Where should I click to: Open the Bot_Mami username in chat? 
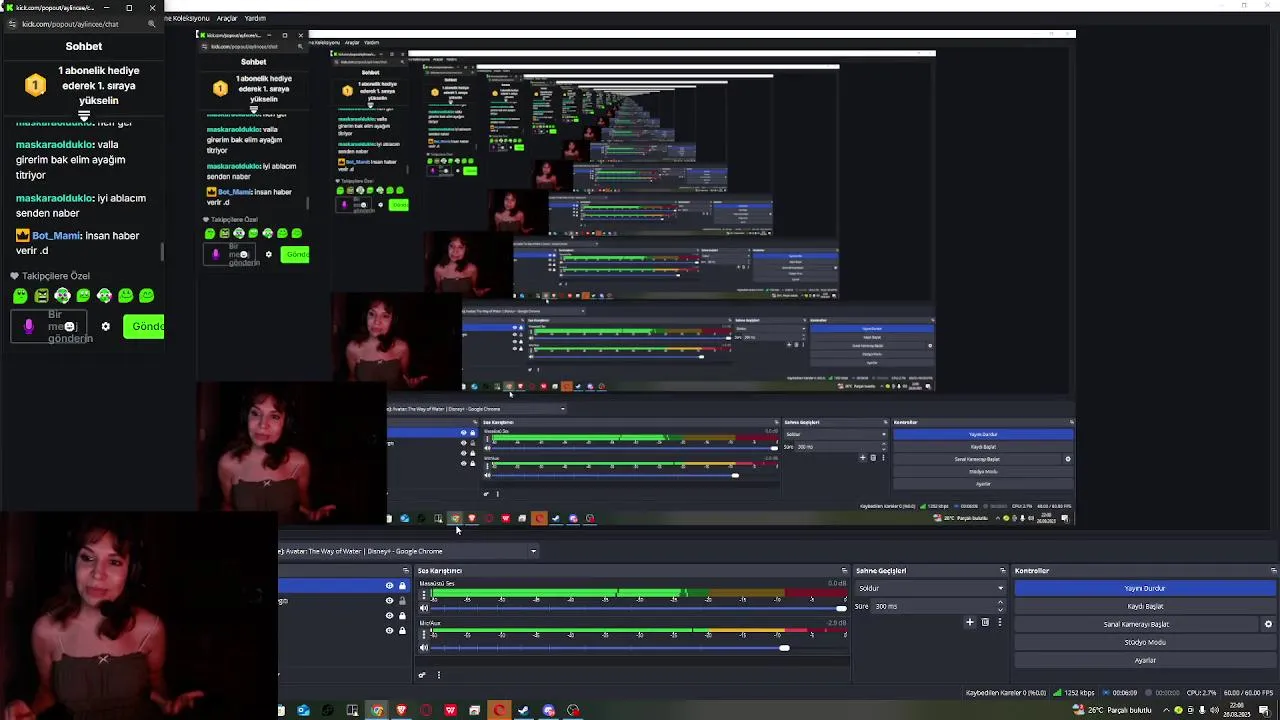56,235
